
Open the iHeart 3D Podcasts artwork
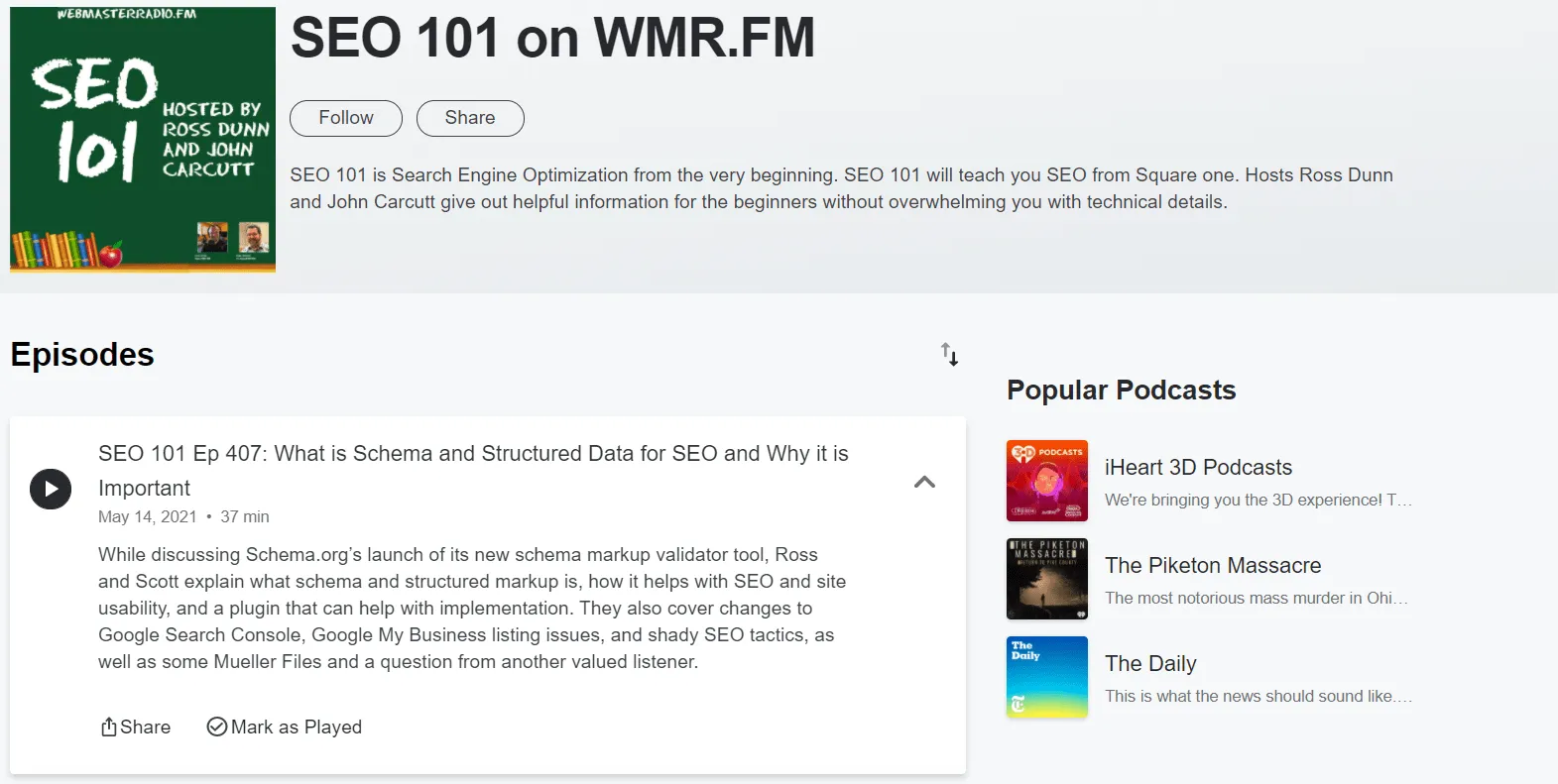pyautogui.click(x=1046, y=481)
